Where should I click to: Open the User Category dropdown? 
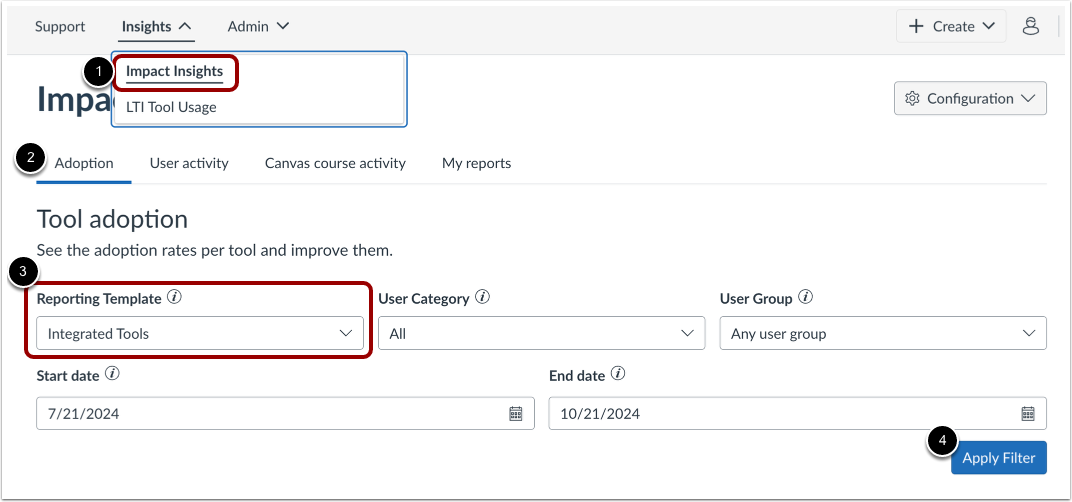click(x=541, y=334)
